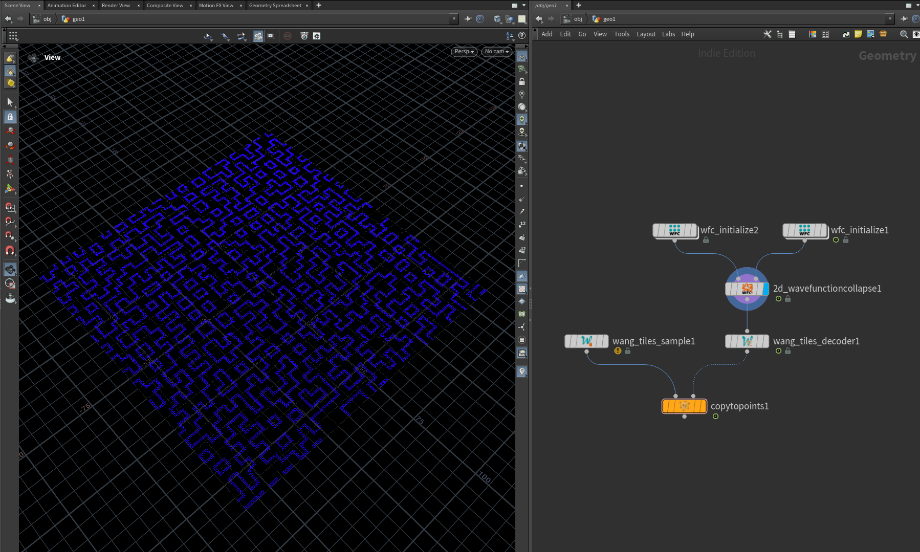The height and width of the screenshot is (552, 920).
Task: Click the sticky note icon in network toolbar
Action: pyautogui.click(x=858, y=34)
